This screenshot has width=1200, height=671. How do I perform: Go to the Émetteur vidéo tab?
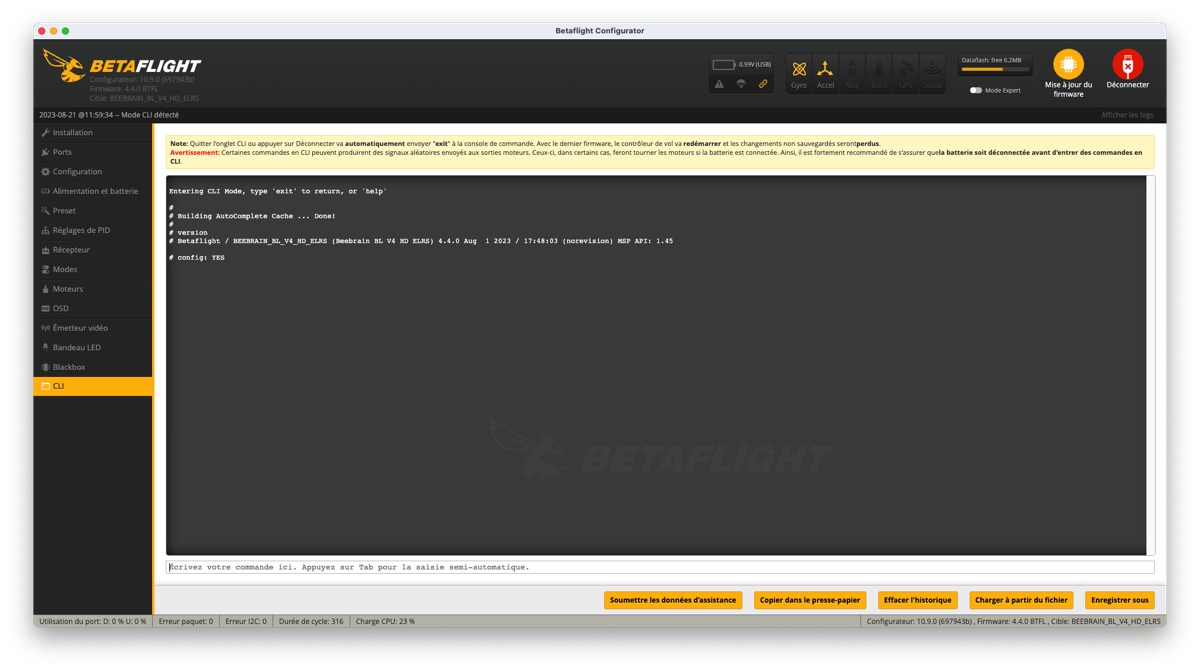93,327
